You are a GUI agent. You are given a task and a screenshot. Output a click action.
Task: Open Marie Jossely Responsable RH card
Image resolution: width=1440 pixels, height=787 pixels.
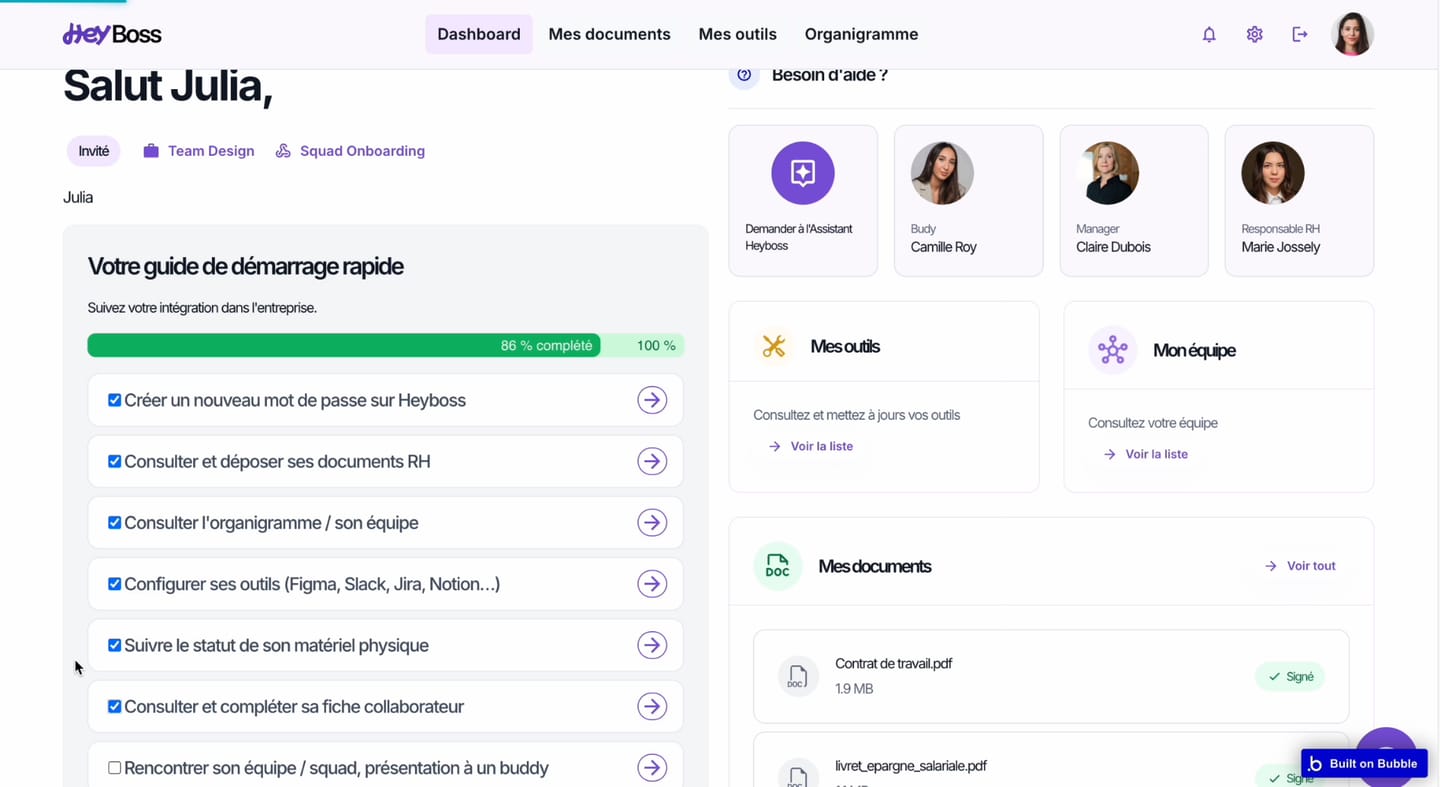click(x=1299, y=200)
